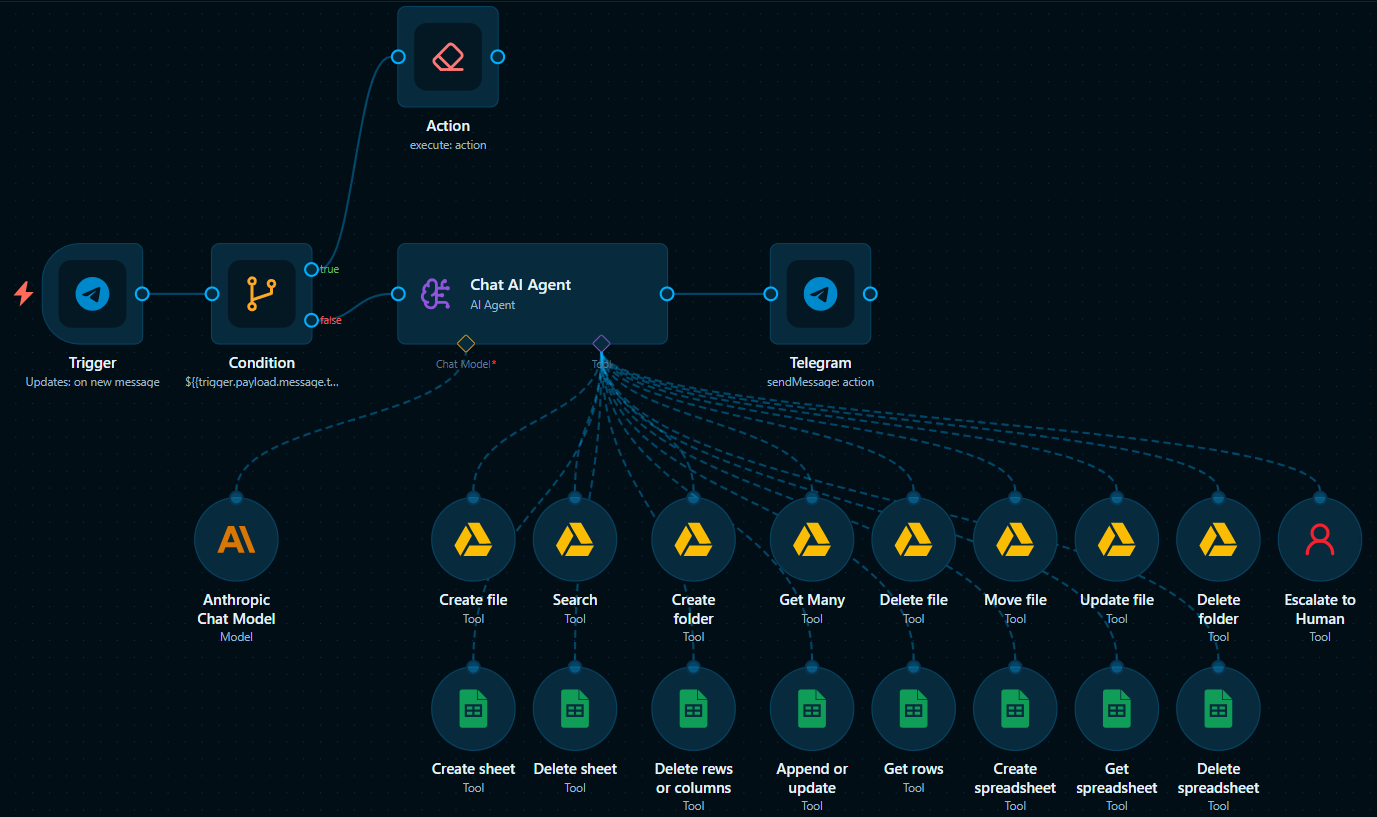
Task: Click the red lightning trigger indicator
Action: coord(23,294)
